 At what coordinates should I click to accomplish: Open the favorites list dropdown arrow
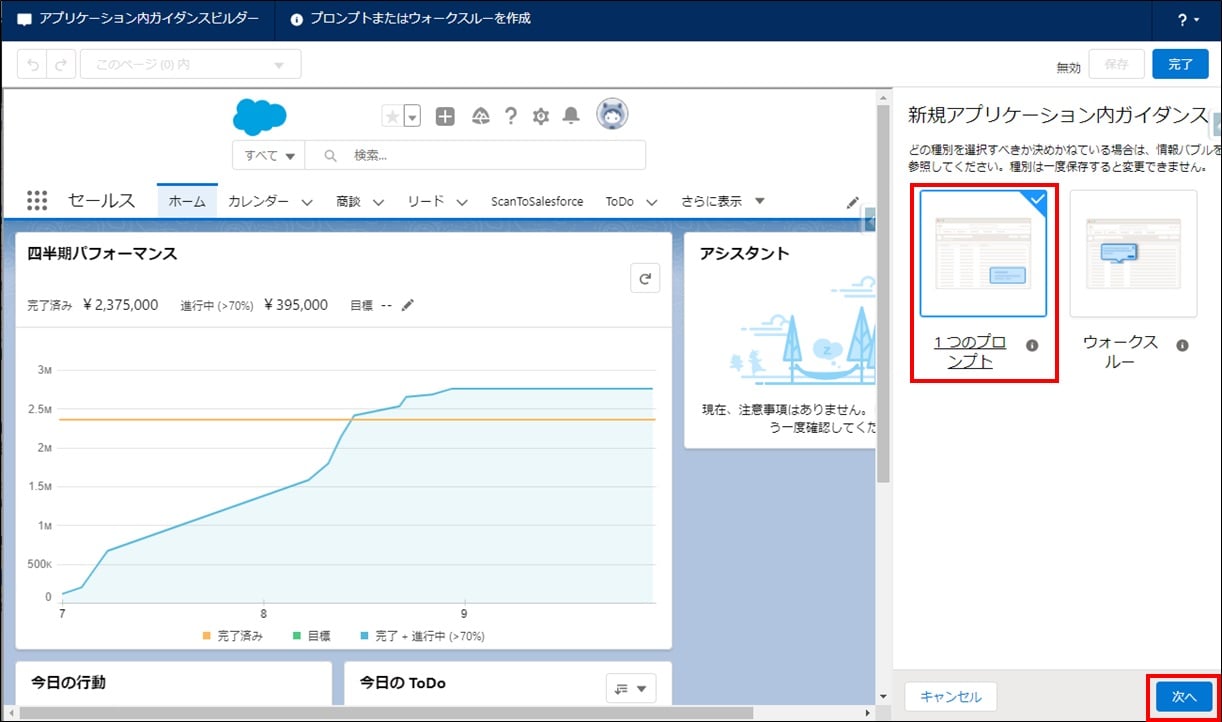tap(412, 116)
